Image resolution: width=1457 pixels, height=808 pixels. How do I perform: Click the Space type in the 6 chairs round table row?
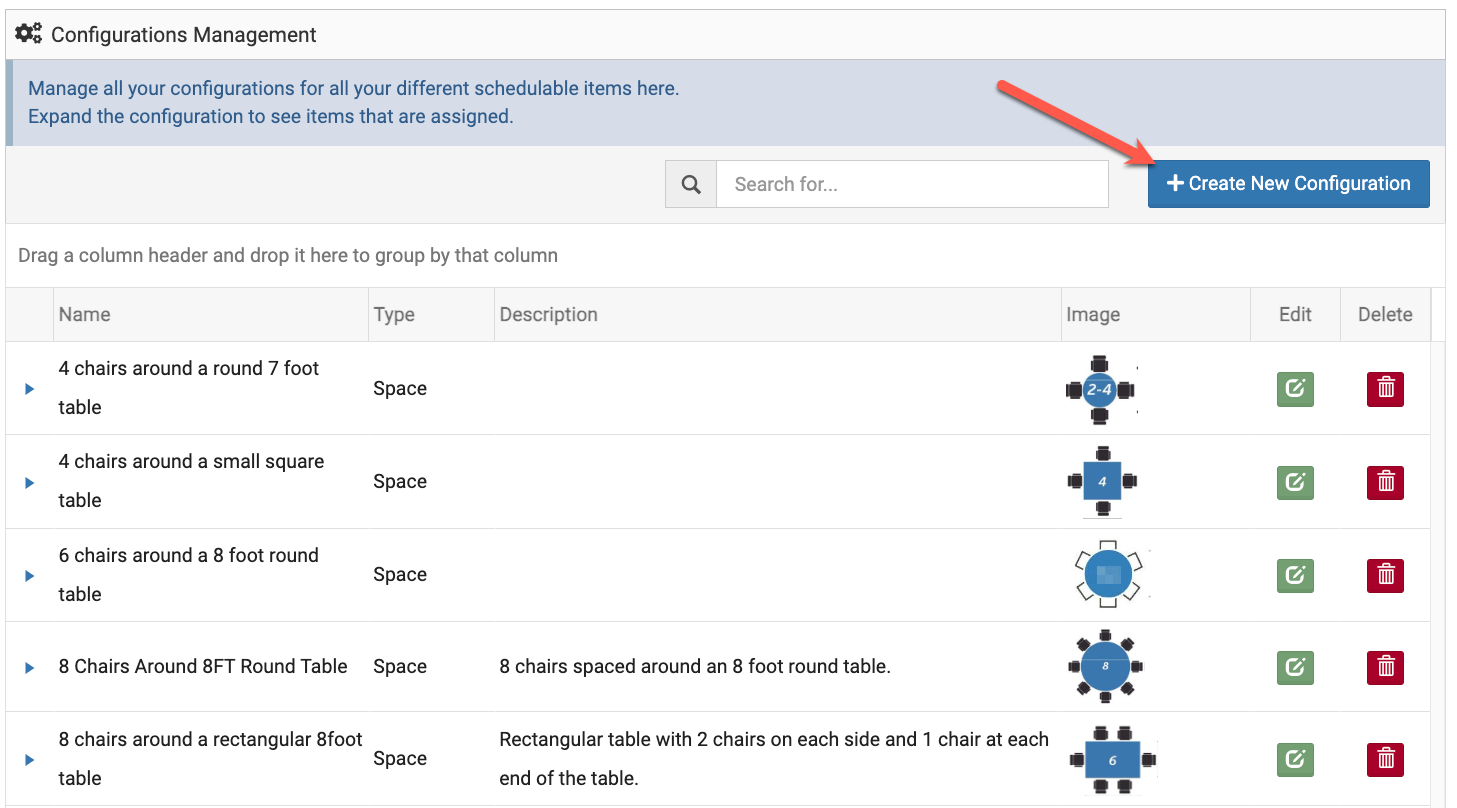coord(400,574)
